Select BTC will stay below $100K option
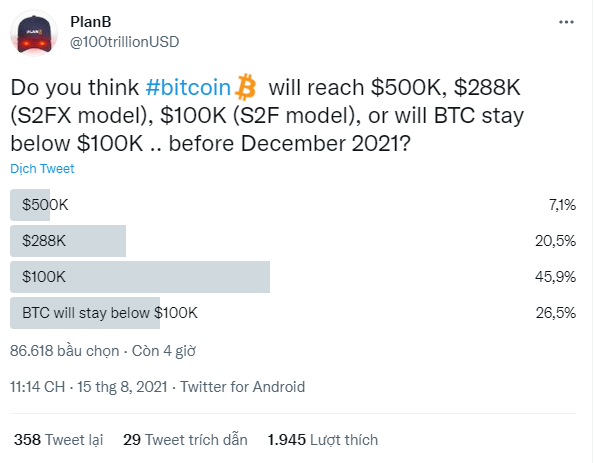Viewport: 594px width, 463px height. 293,313
